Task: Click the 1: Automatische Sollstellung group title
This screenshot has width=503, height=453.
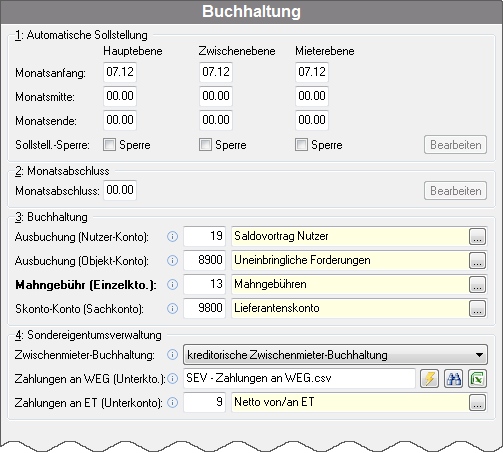Action: [x=81, y=35]
